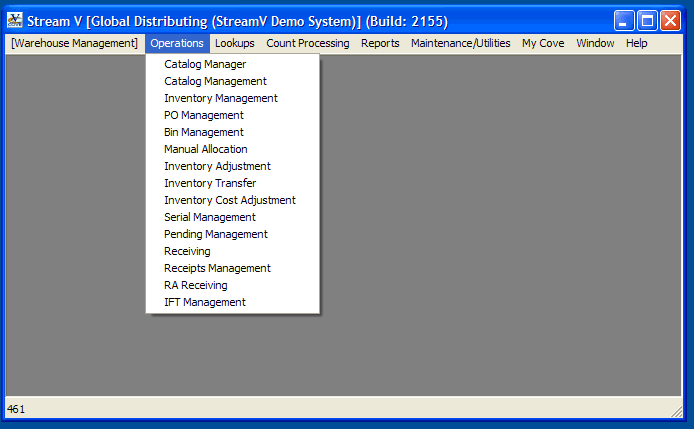Expand the Lookups menu
This screenshot has width=694, height=429.
(235, 43)
